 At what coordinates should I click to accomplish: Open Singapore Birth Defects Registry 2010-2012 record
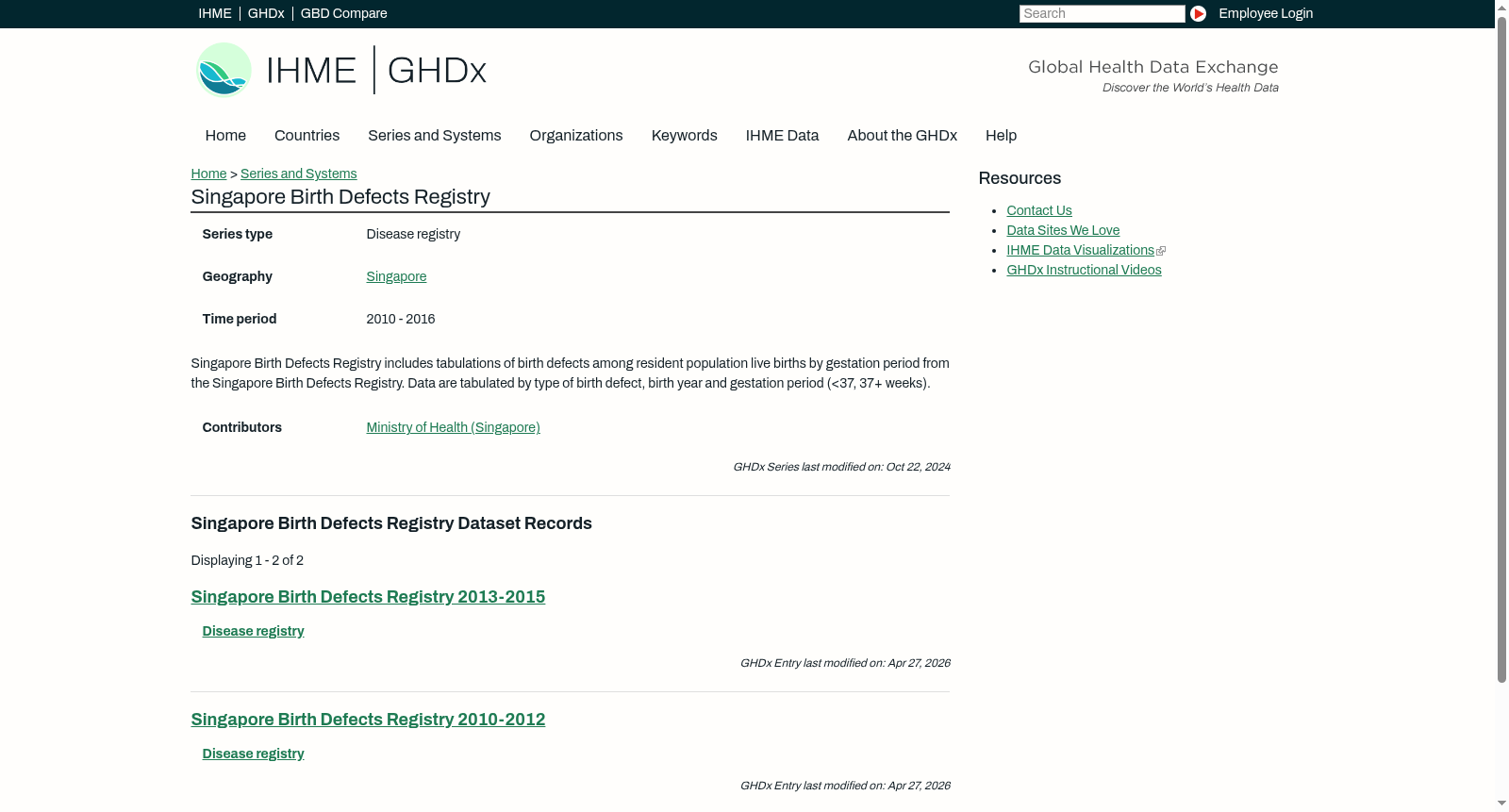click(x=368, y=720)
